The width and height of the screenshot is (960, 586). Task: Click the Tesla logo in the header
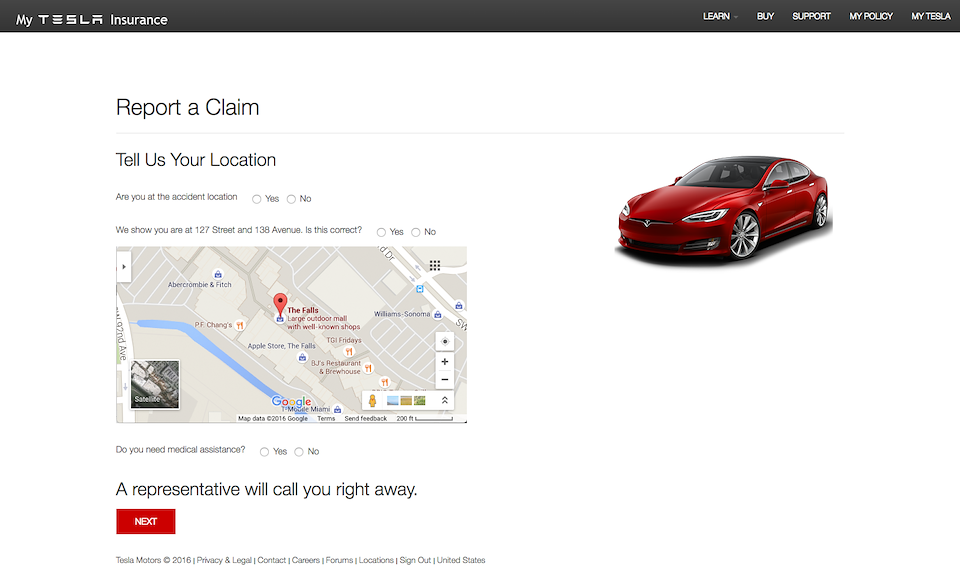point(70,20)
